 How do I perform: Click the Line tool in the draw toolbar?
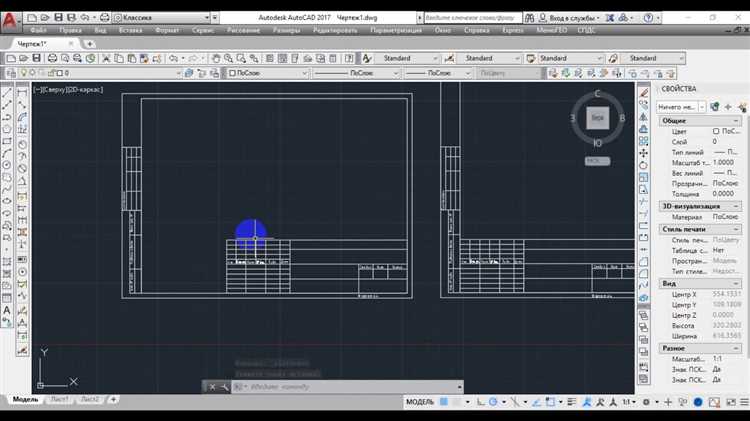pyautogui.click(x=8, y=92)
